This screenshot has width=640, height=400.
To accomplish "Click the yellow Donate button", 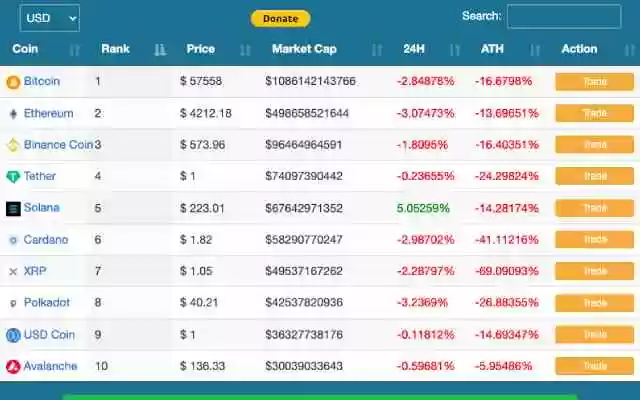I will [x=280, y=19].
